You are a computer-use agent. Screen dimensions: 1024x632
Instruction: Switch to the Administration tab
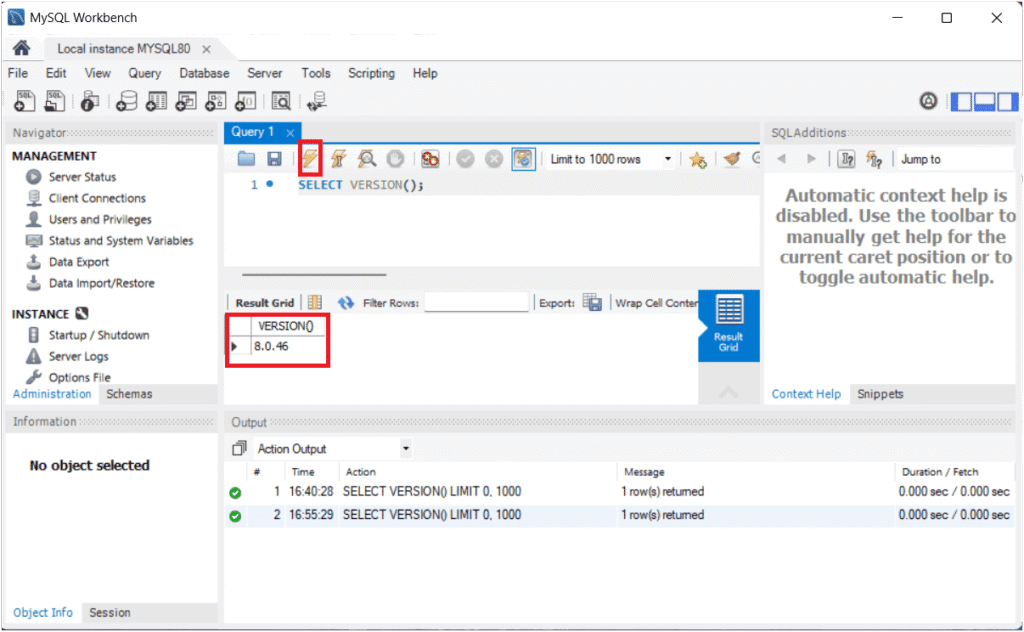[x=52, y=394]
